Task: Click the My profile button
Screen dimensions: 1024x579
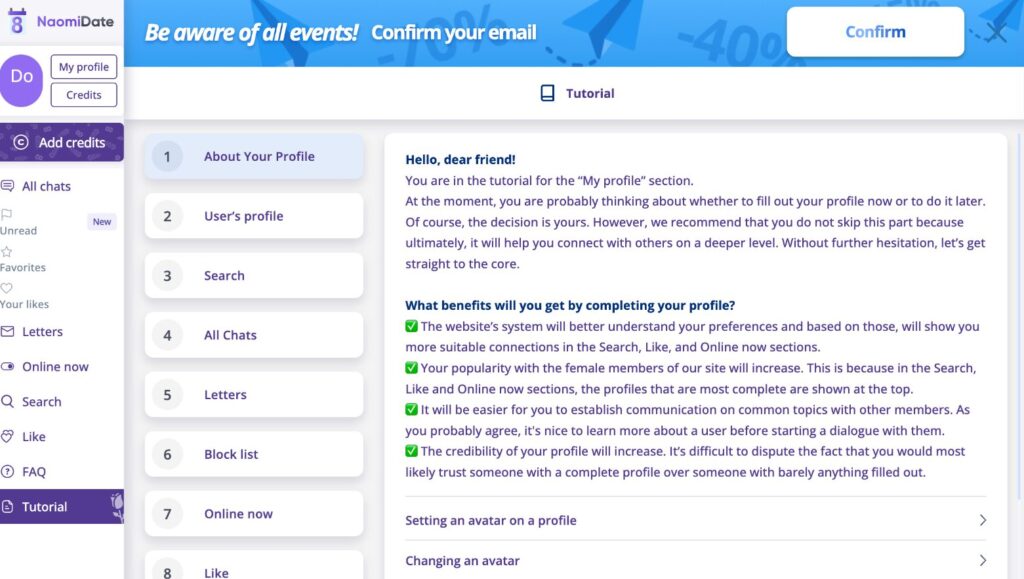Action: coord(84,67)
